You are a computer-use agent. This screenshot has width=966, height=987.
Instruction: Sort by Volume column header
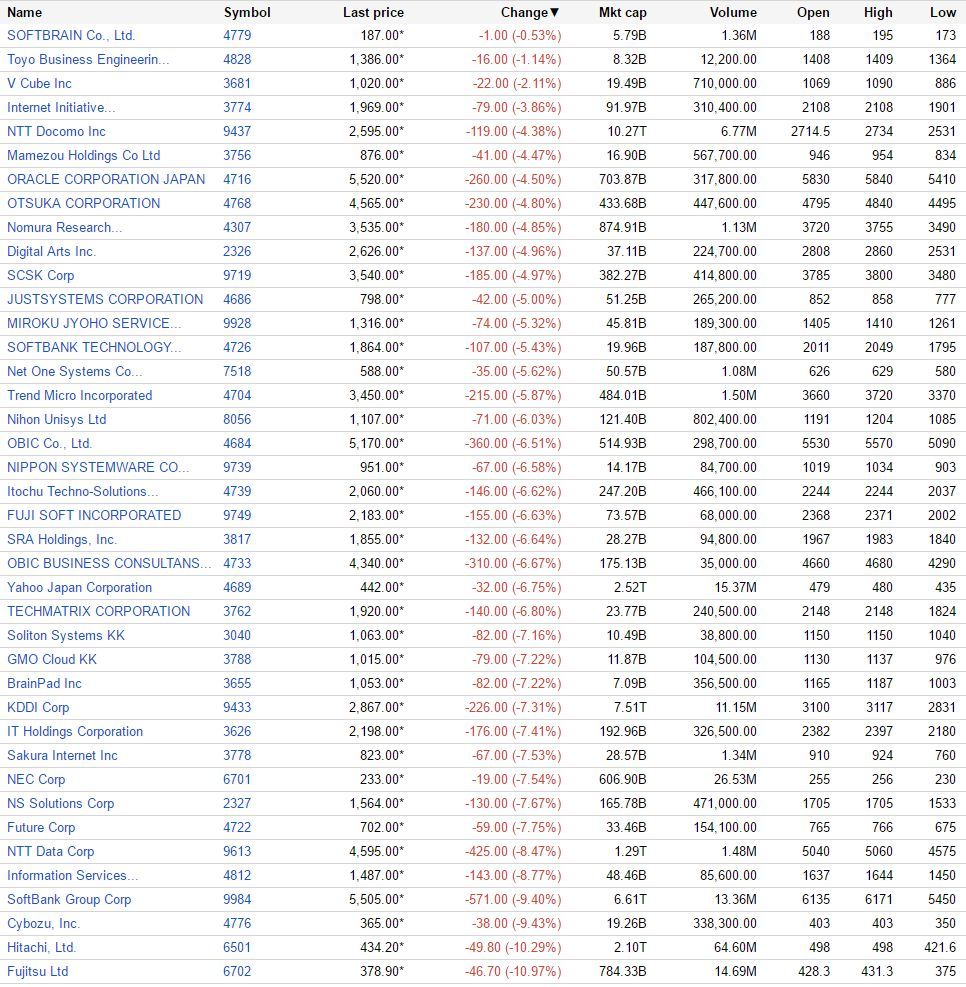pos(733,13)
